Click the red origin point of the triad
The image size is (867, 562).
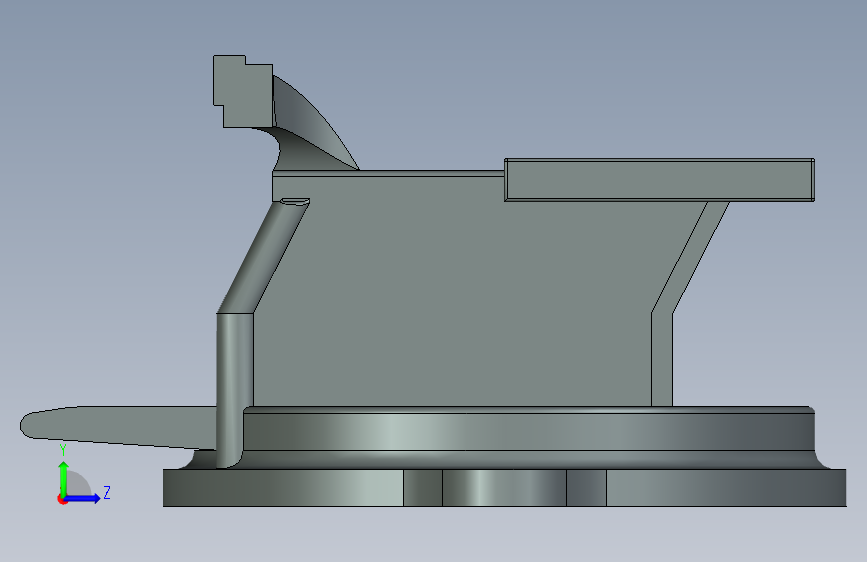click(61, 500)
